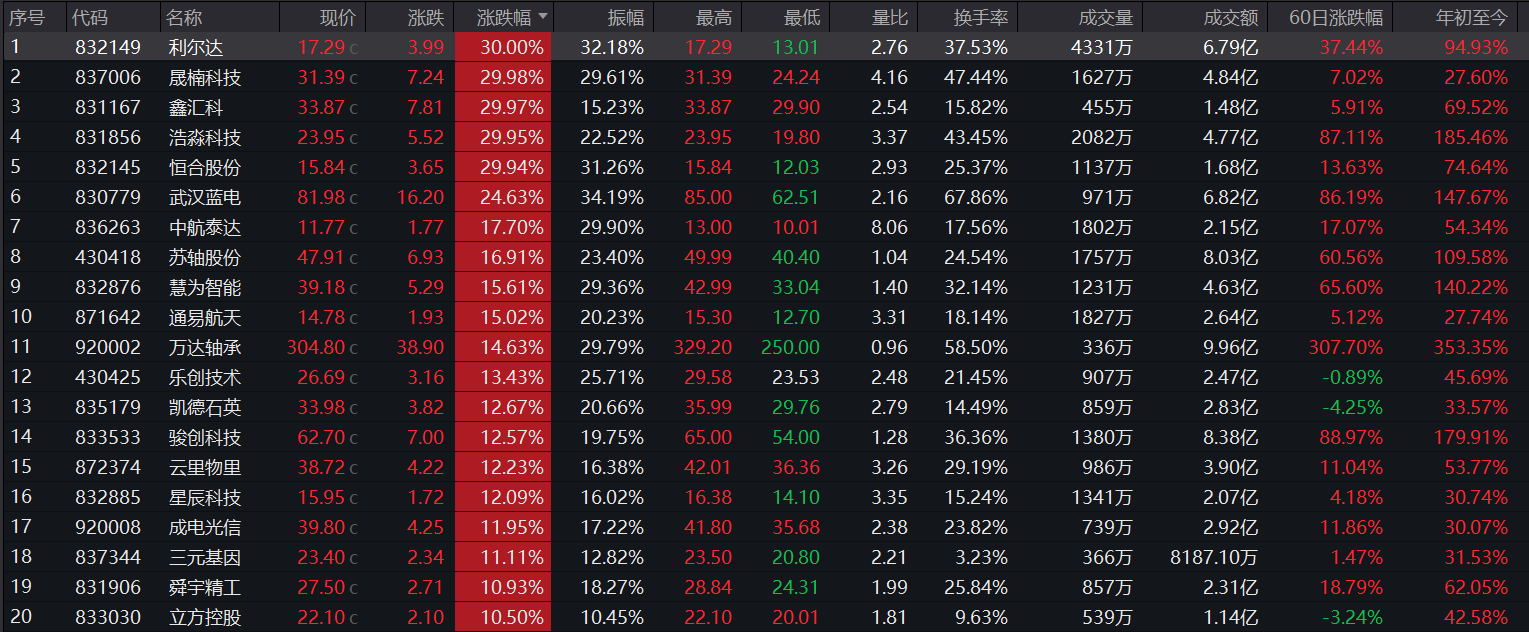This screenshot has height=632, width=1529.
Task: Sort by the 换手率 column header
Action: point(980,17)
